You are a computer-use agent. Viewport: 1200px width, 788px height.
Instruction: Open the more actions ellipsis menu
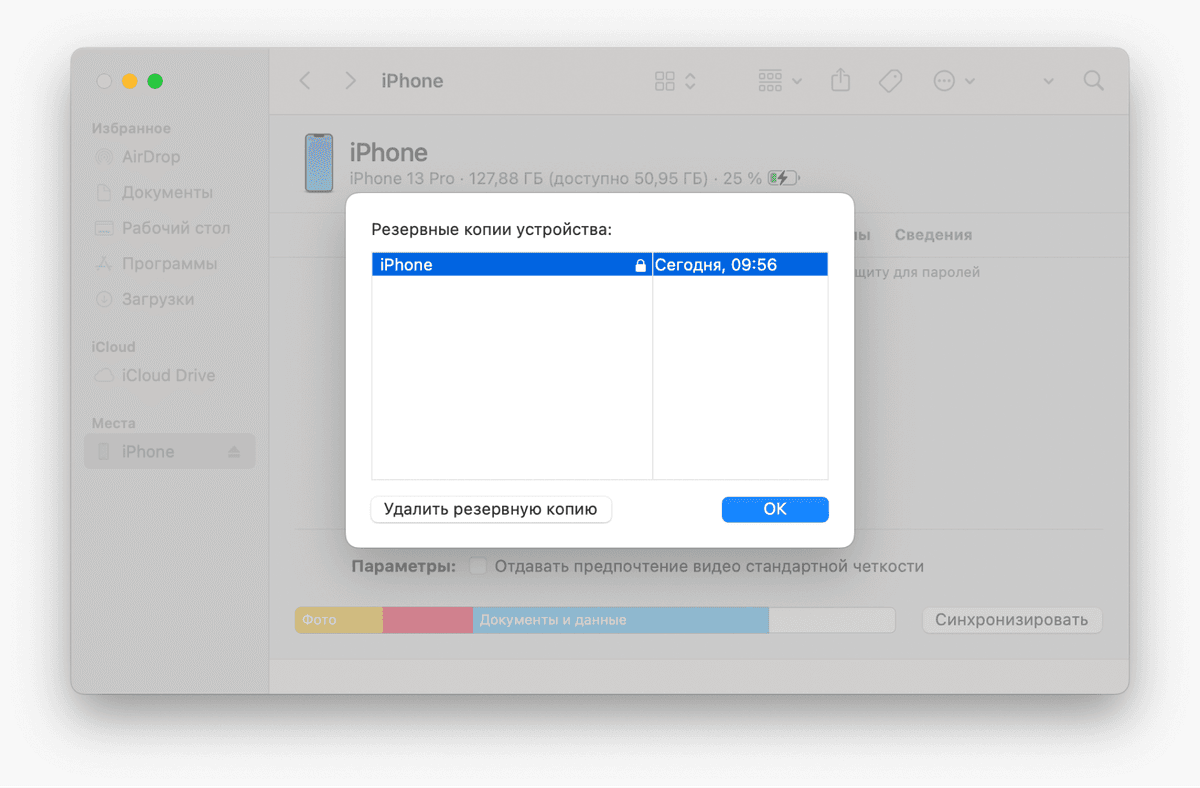click(954, 81)
